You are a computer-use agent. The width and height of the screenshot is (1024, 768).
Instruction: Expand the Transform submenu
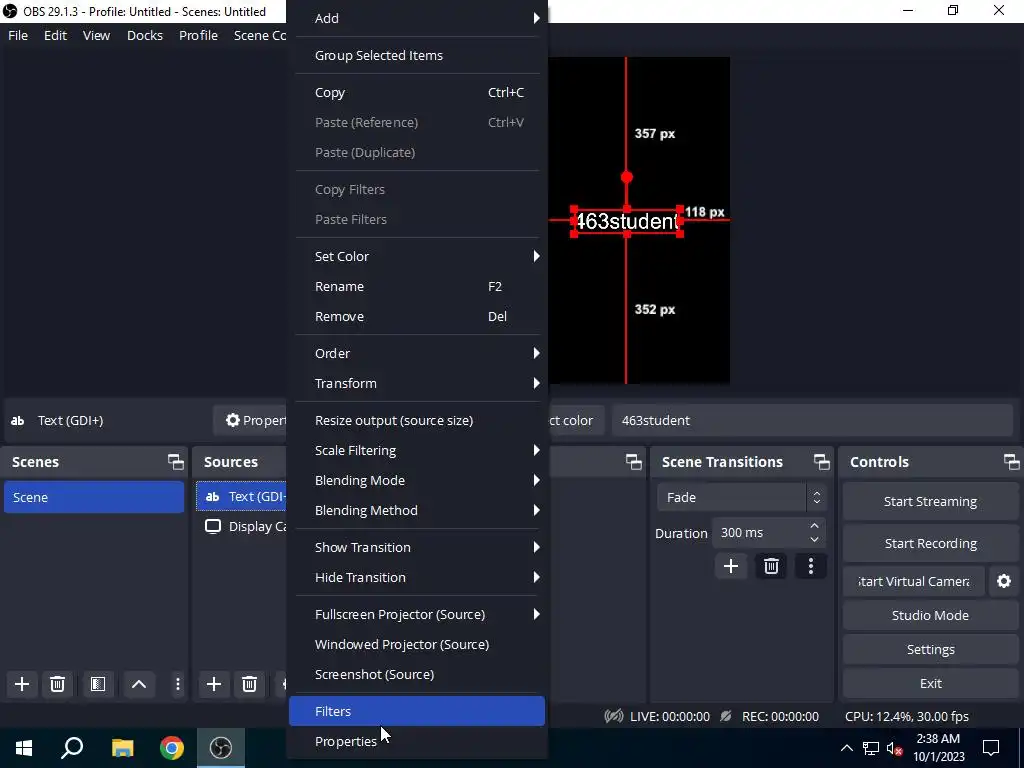417,383
